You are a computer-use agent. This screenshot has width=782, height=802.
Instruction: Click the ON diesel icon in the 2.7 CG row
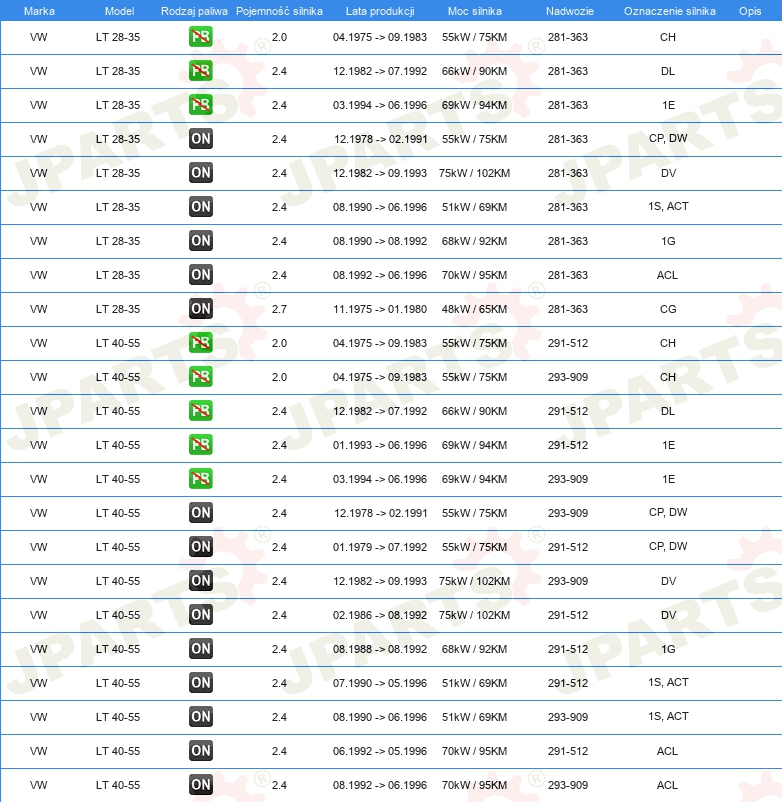pos(200,309)
